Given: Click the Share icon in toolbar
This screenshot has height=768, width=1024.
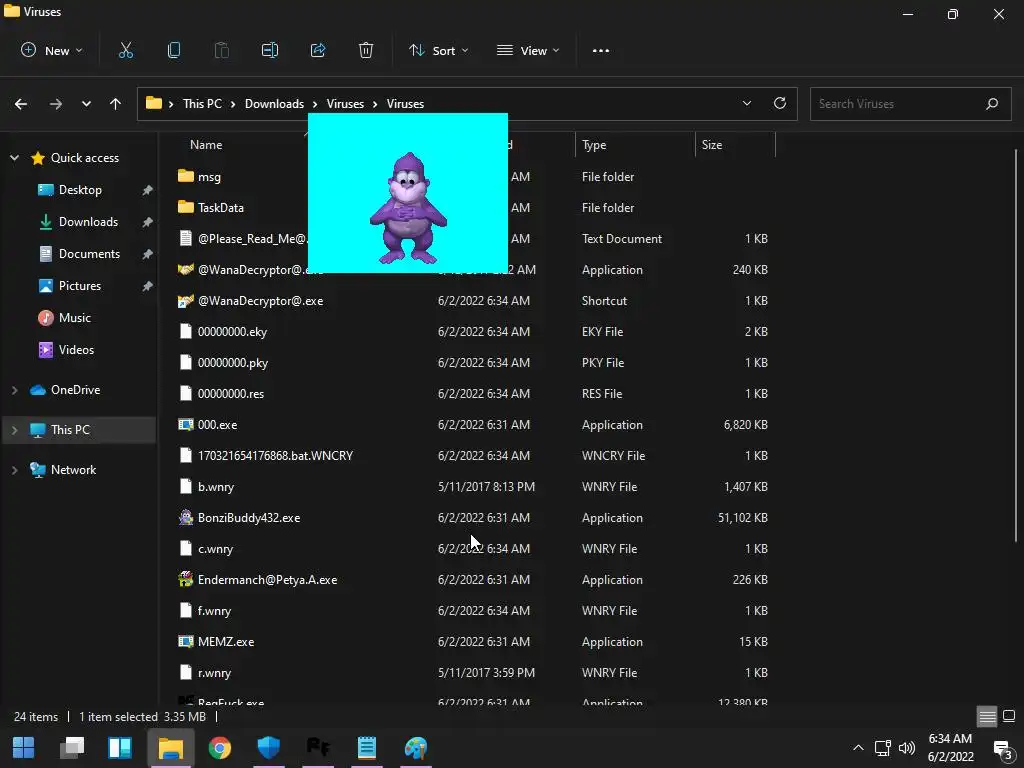Looking at the screenshot, I should click(x=318, y=50).
